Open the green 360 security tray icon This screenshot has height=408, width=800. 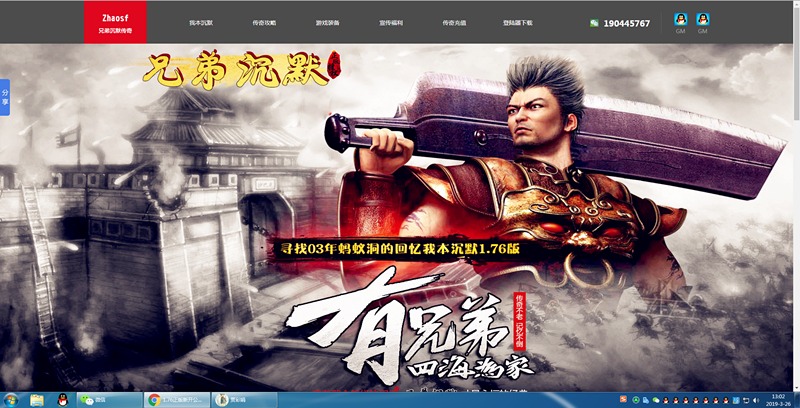[636, 400]
